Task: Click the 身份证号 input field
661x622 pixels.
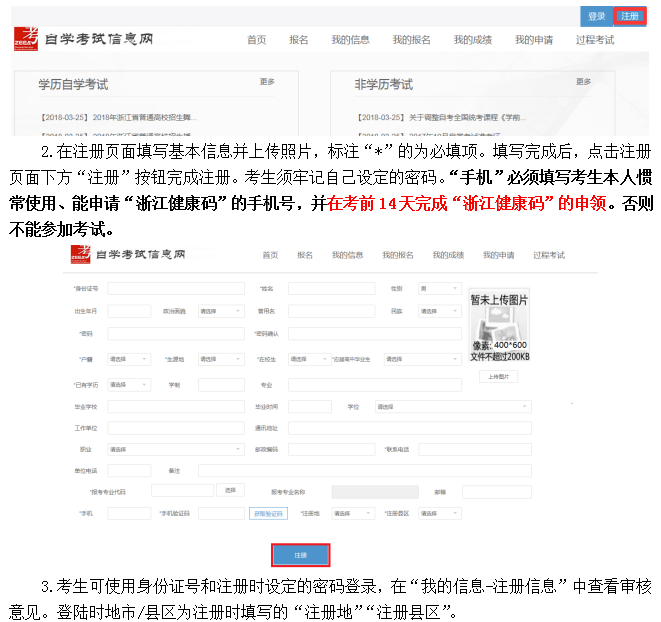Action: [x=176, y=288]
